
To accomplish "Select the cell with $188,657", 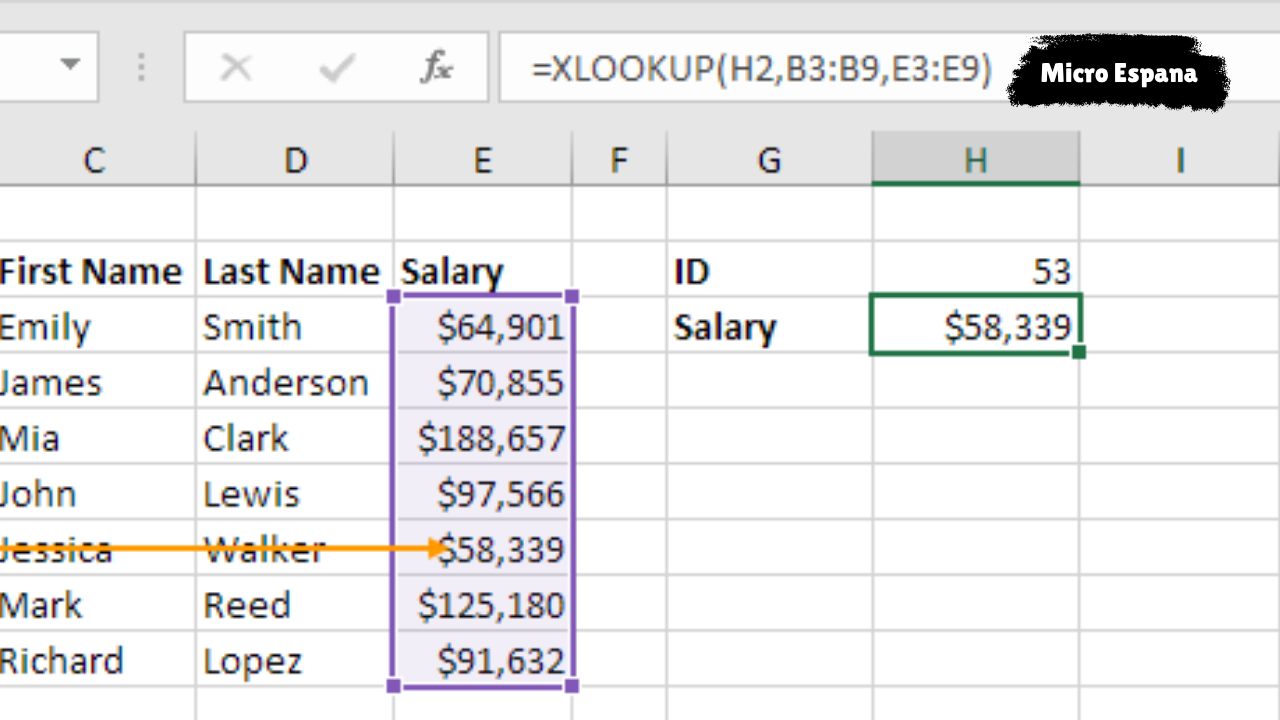I will tap(484, 438).
